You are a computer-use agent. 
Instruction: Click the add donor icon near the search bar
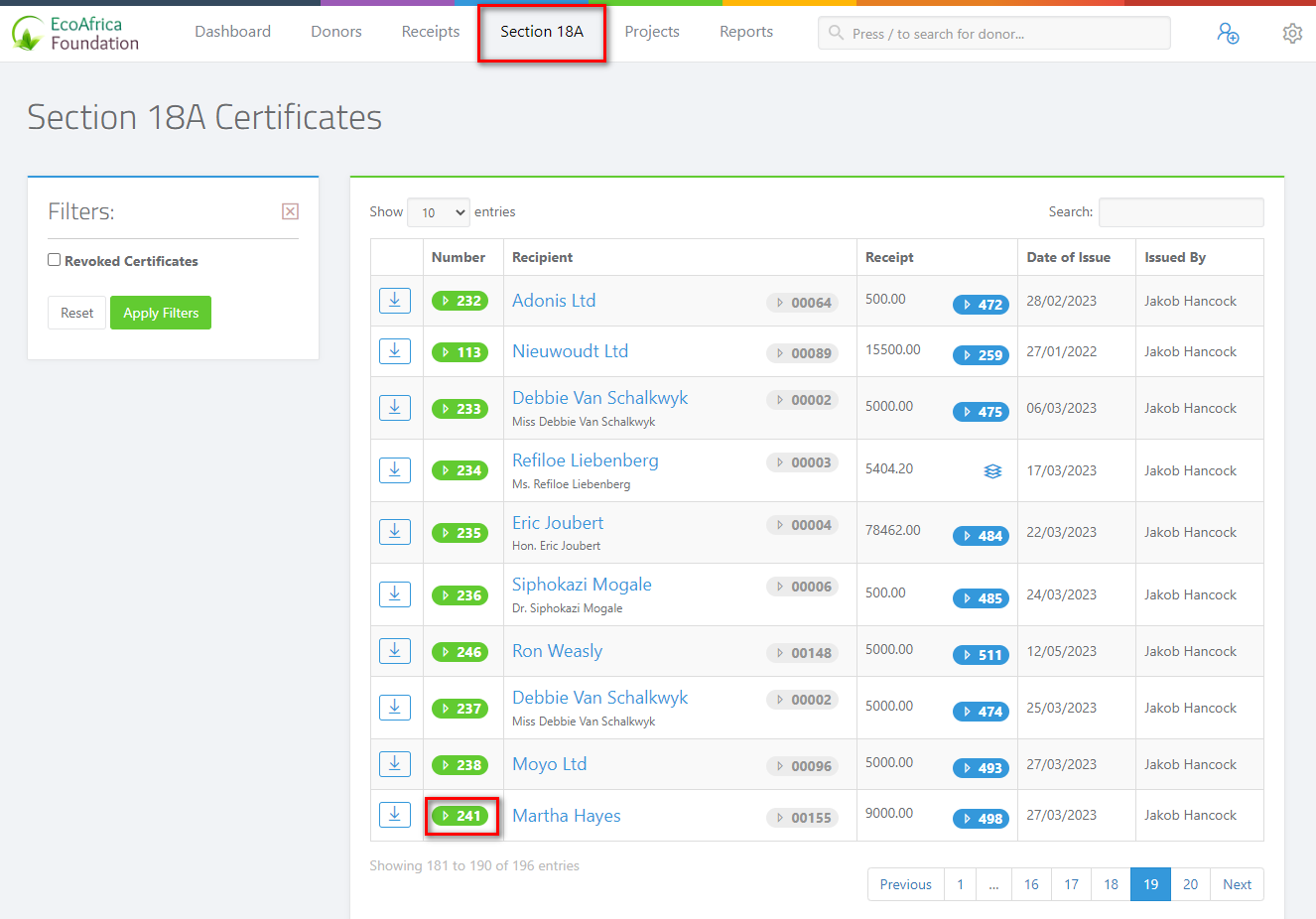(1229, 33)
